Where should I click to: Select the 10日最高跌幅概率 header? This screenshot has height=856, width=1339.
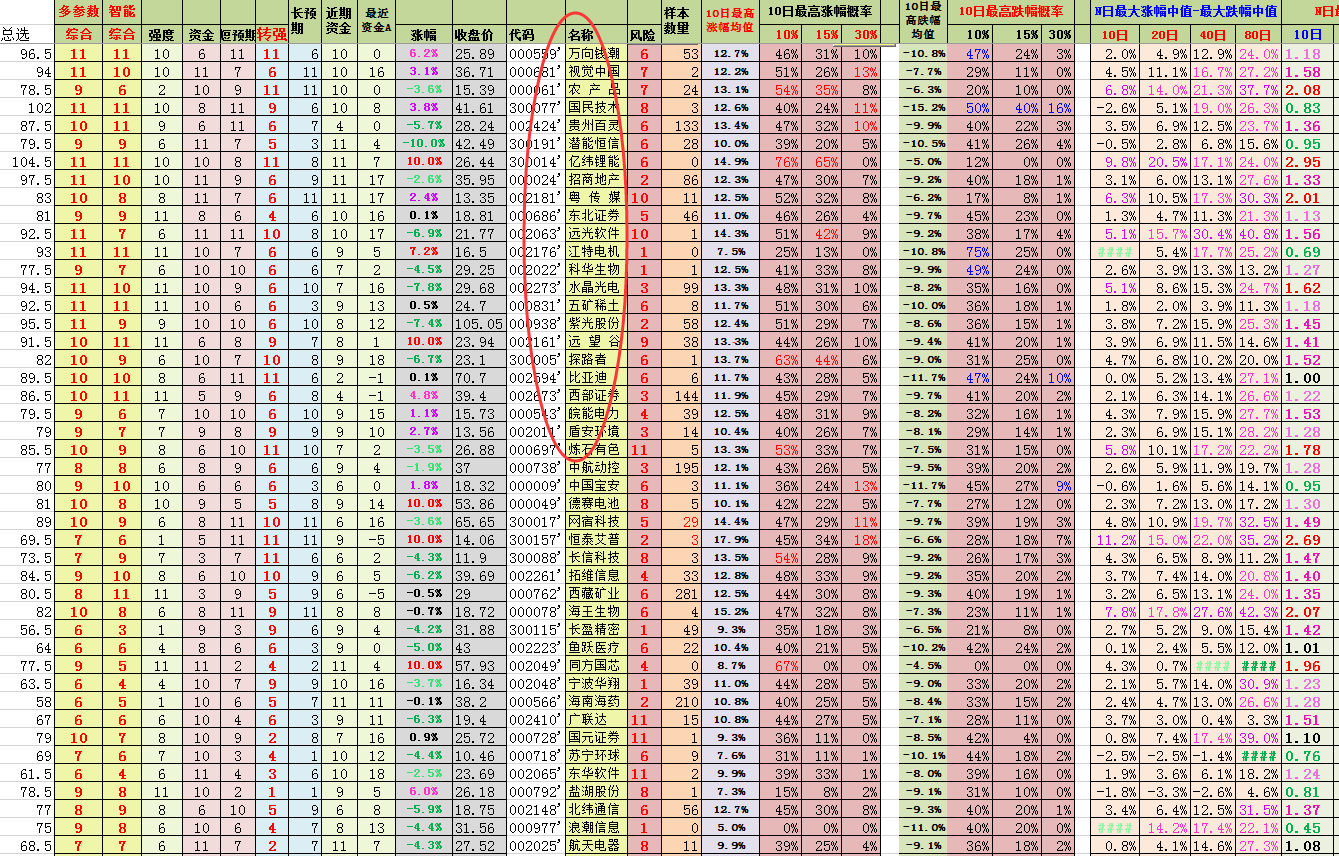(x=1011, y=12)
